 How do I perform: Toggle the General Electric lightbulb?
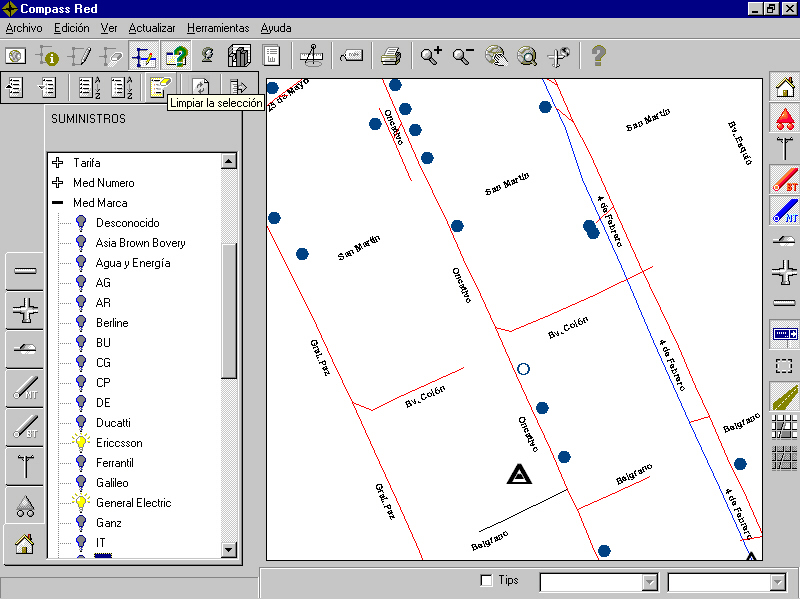[x=81, y=503]
